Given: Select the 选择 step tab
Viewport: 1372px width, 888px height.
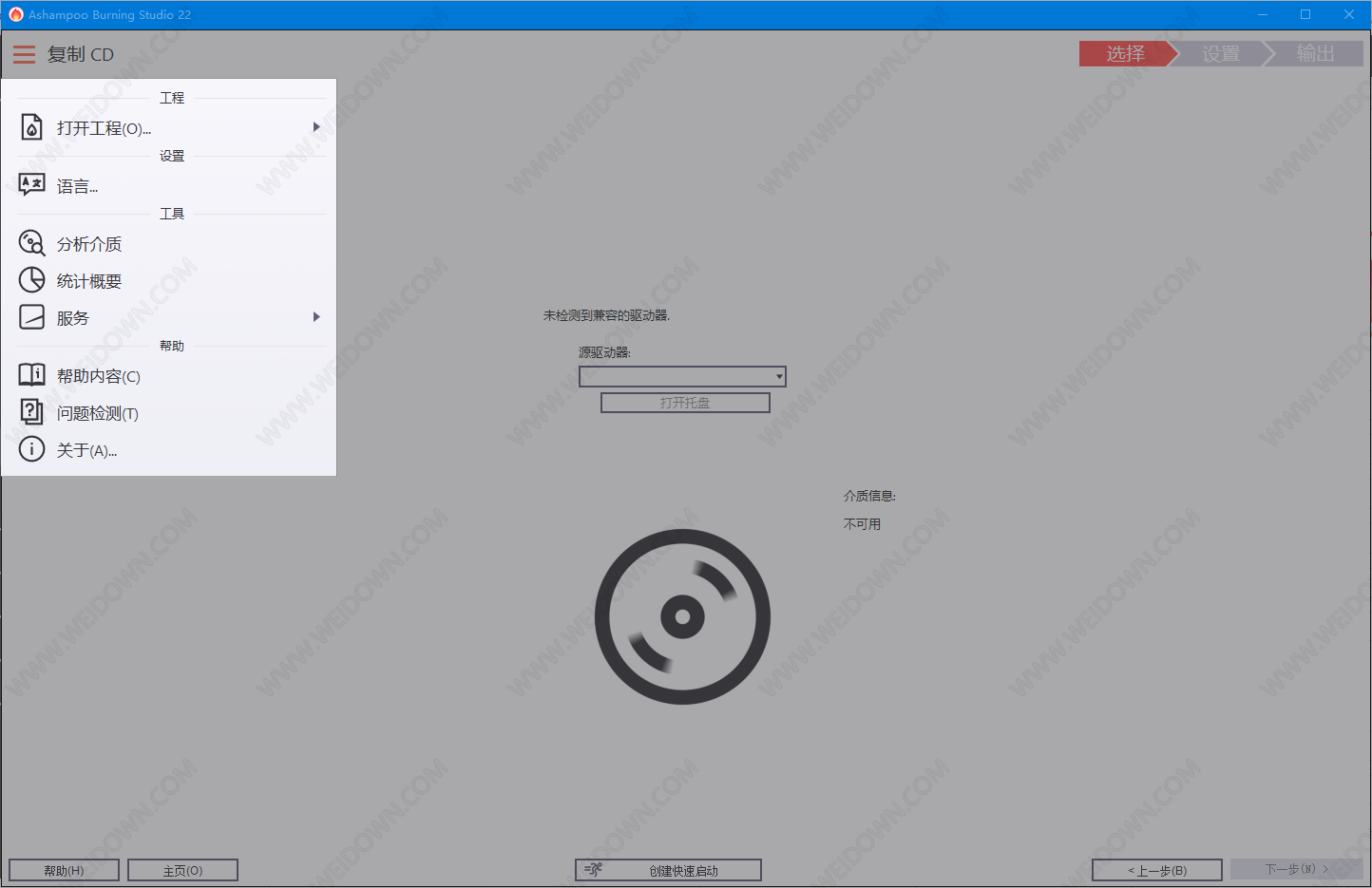Looking at the screenshot, I should click(x=1126, y=54).
